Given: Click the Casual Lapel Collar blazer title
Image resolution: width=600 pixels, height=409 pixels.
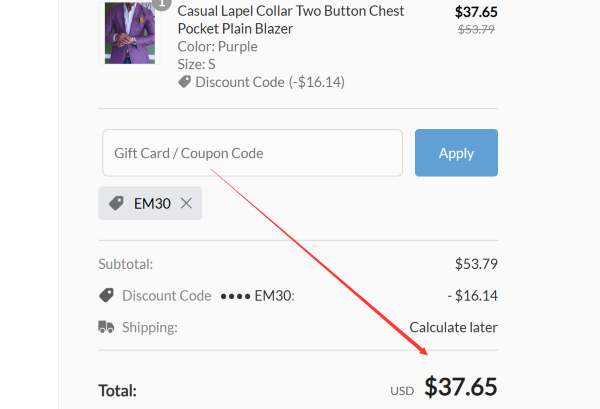Looking at the screenshot, I should click(290, 20).
